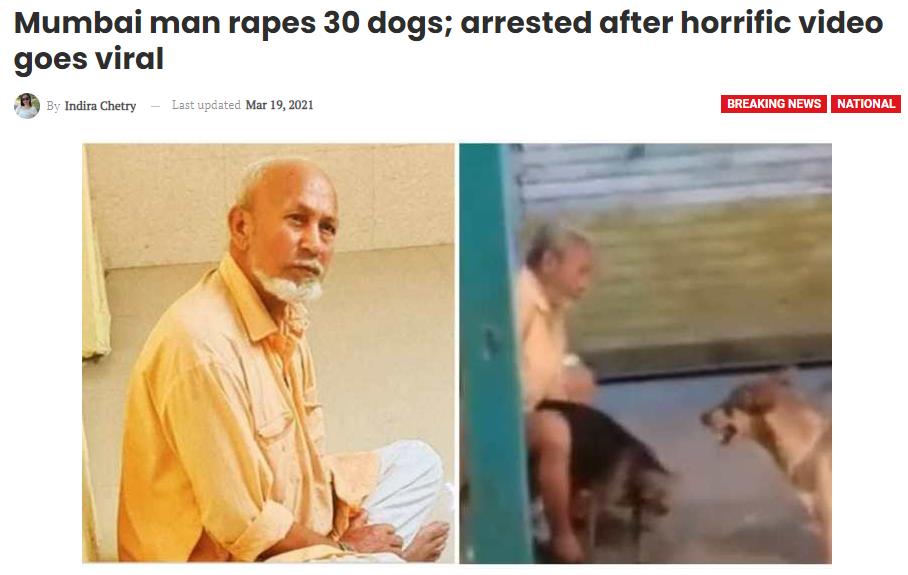Click the author avatar image

(27, 105)
